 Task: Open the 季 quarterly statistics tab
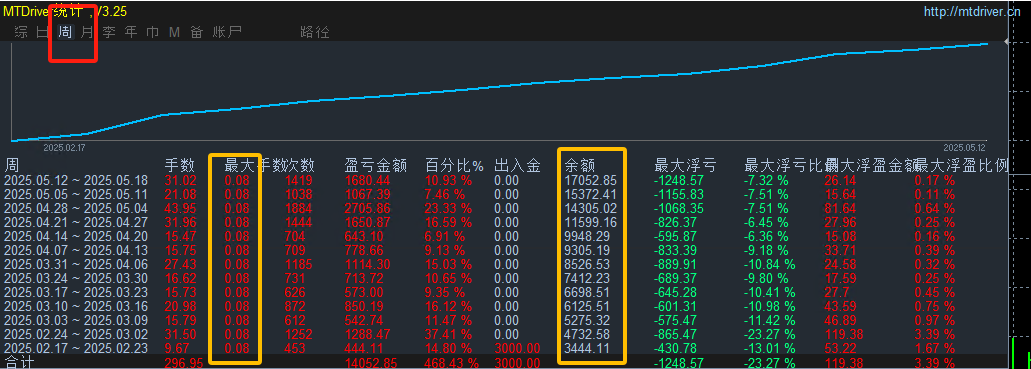[x=109, y=32]
